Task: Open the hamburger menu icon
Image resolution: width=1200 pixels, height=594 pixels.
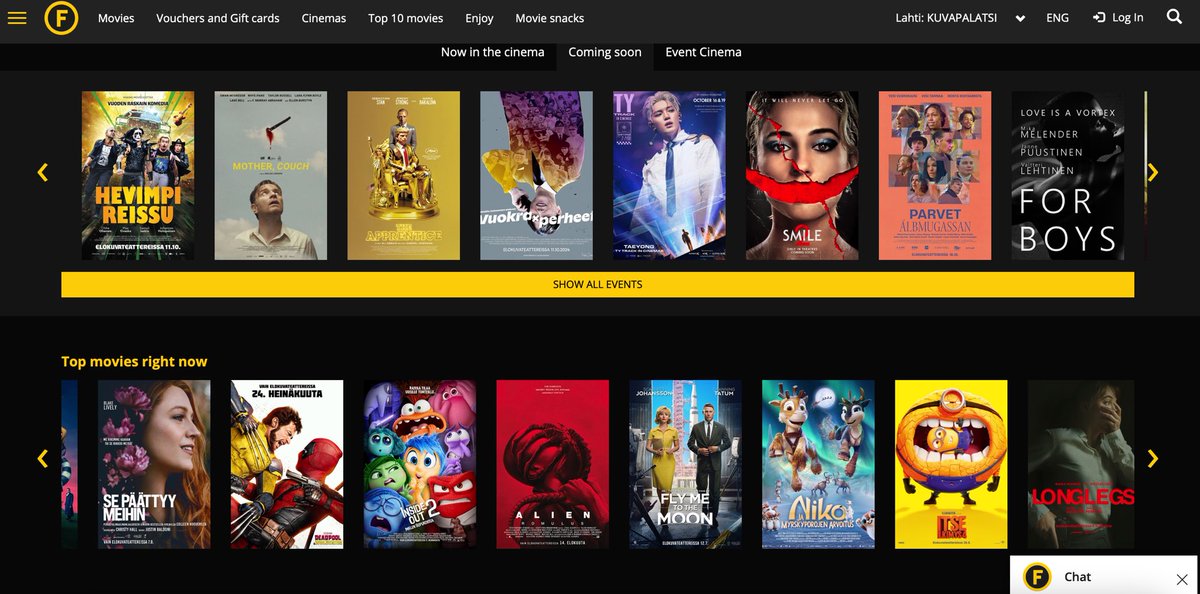Action: [17, 18]
